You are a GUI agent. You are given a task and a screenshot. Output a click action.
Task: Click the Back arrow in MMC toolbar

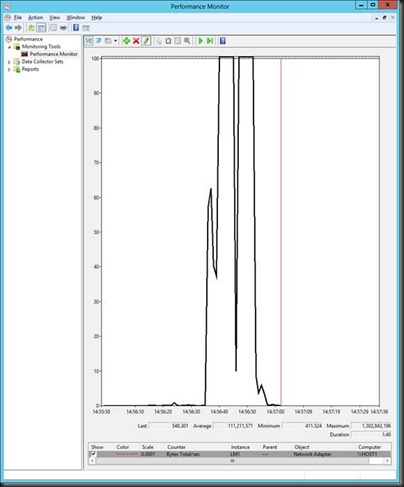click(9, 28)
